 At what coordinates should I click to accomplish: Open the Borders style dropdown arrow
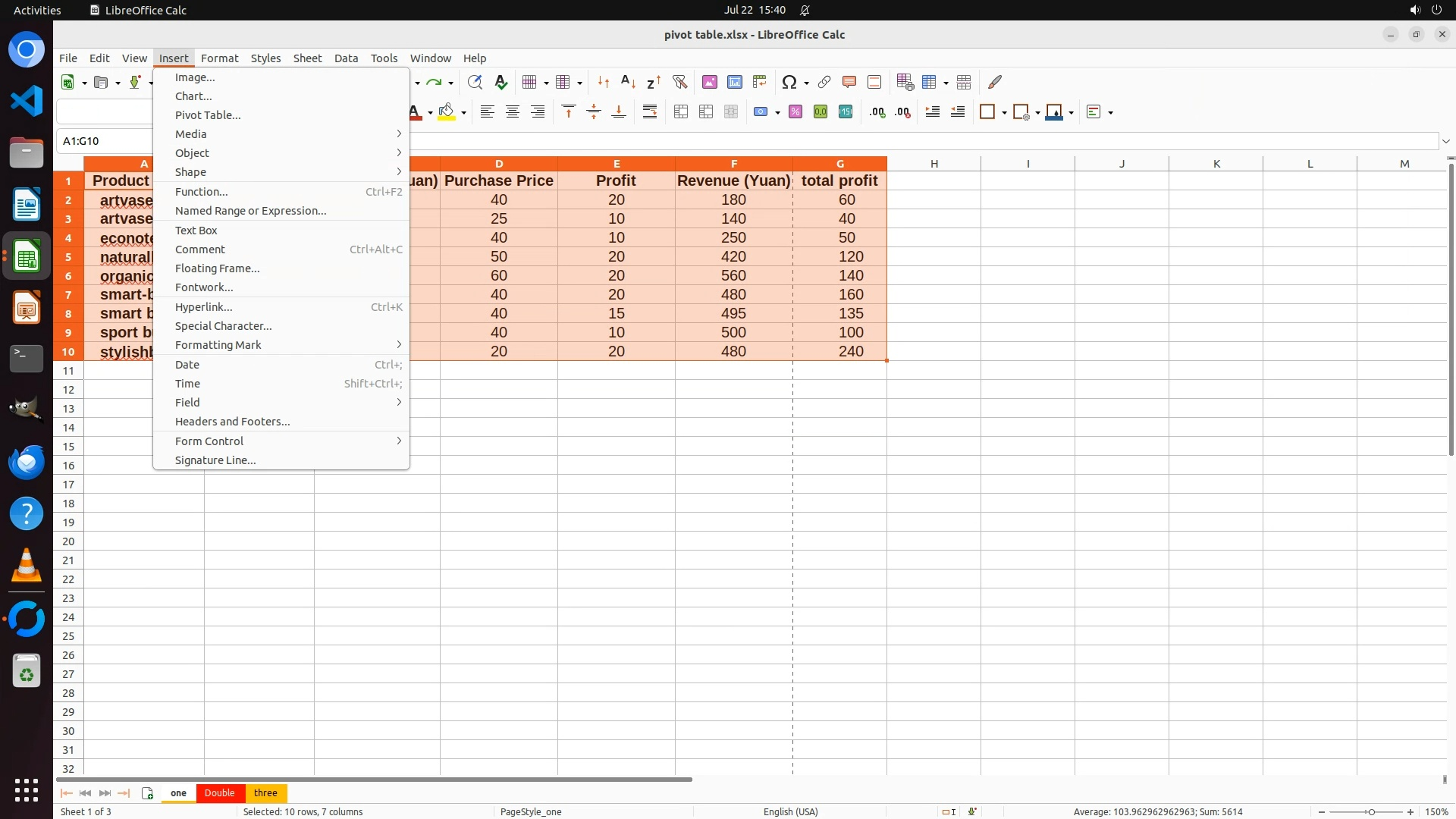tap(1004, 113)
